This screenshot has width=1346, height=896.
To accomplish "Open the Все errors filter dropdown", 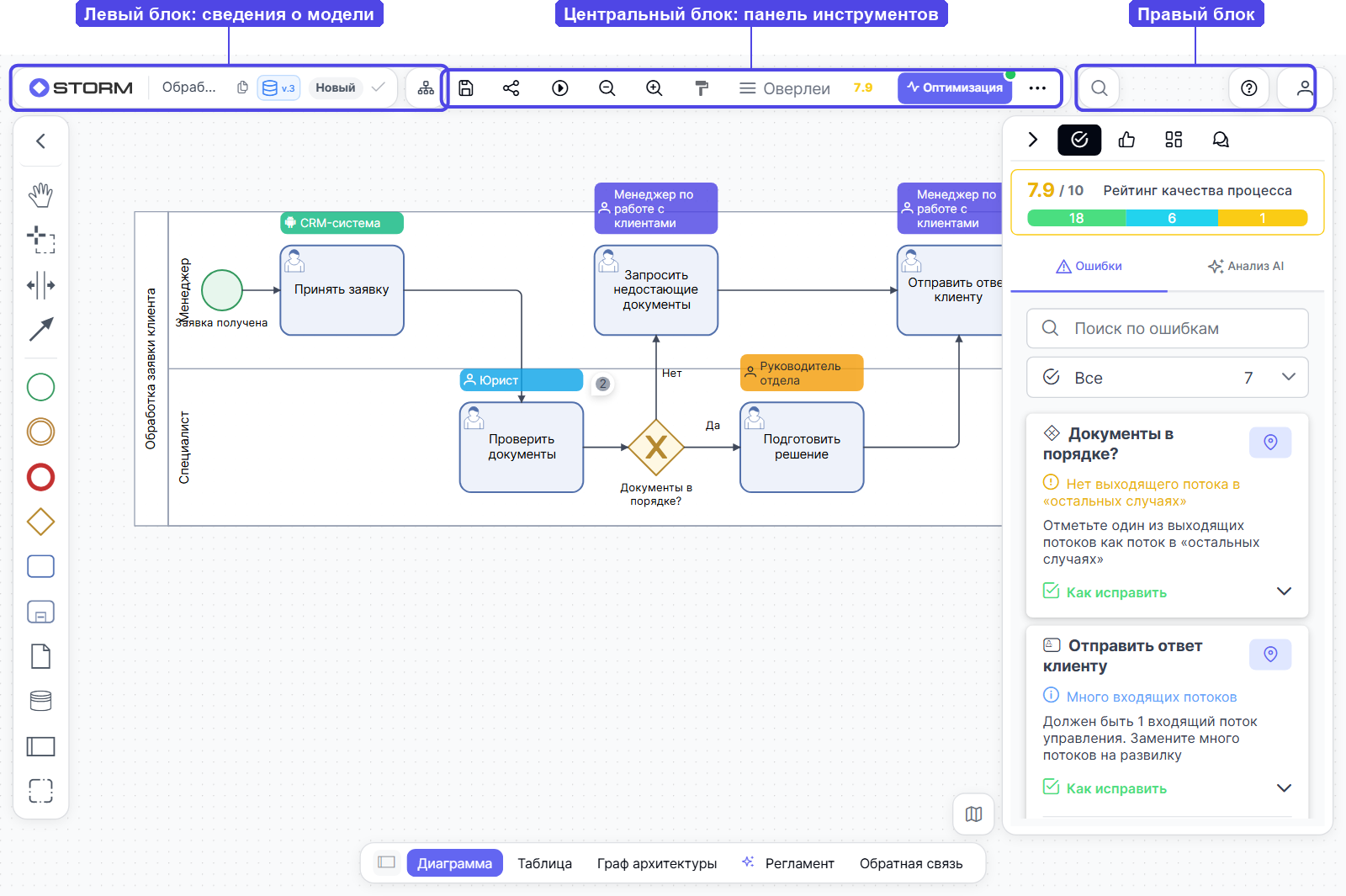I will [1168, 378].
